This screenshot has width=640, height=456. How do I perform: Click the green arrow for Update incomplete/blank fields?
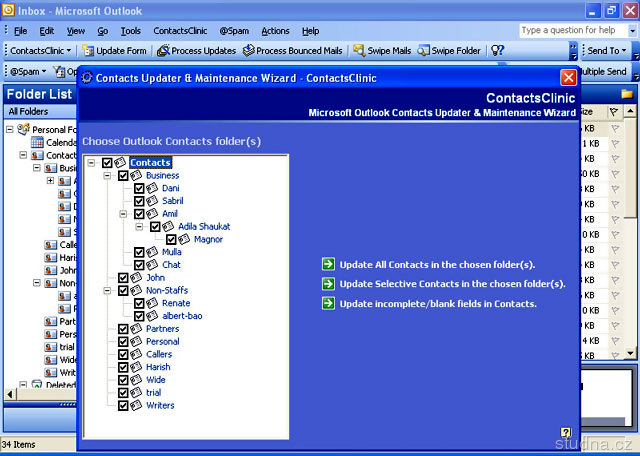click(x=328, y=303)
